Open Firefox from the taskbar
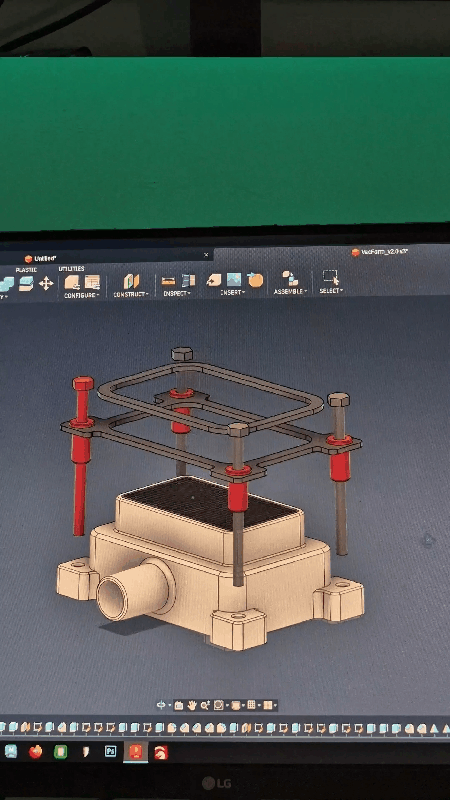 pyautogui.click(x=35, y=752)
